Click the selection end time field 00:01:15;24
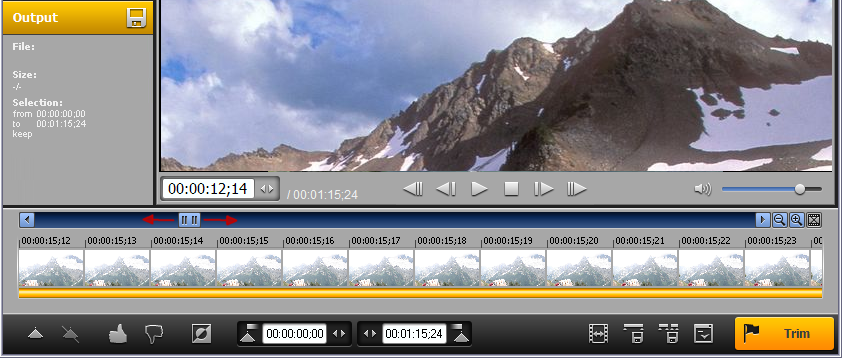Image resolution: width=844 pixels, height=360 pixels. point(414,334)
